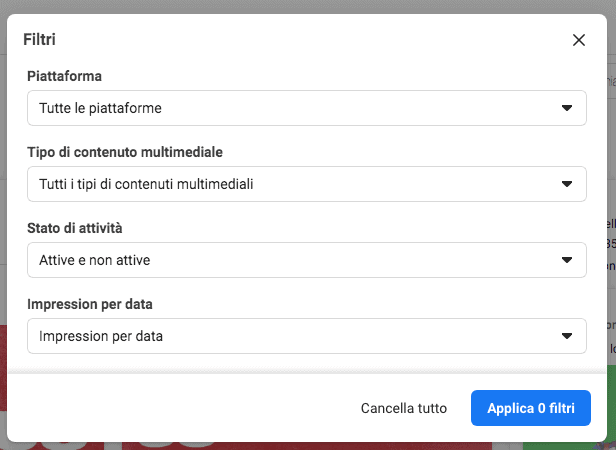
Task: Click the Cancella tutto link
Action: (x=404, y=408)
